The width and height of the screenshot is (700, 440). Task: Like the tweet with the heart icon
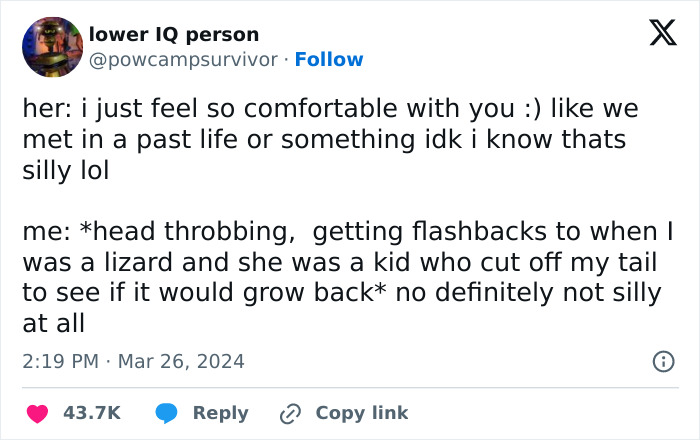click(38, 412)
